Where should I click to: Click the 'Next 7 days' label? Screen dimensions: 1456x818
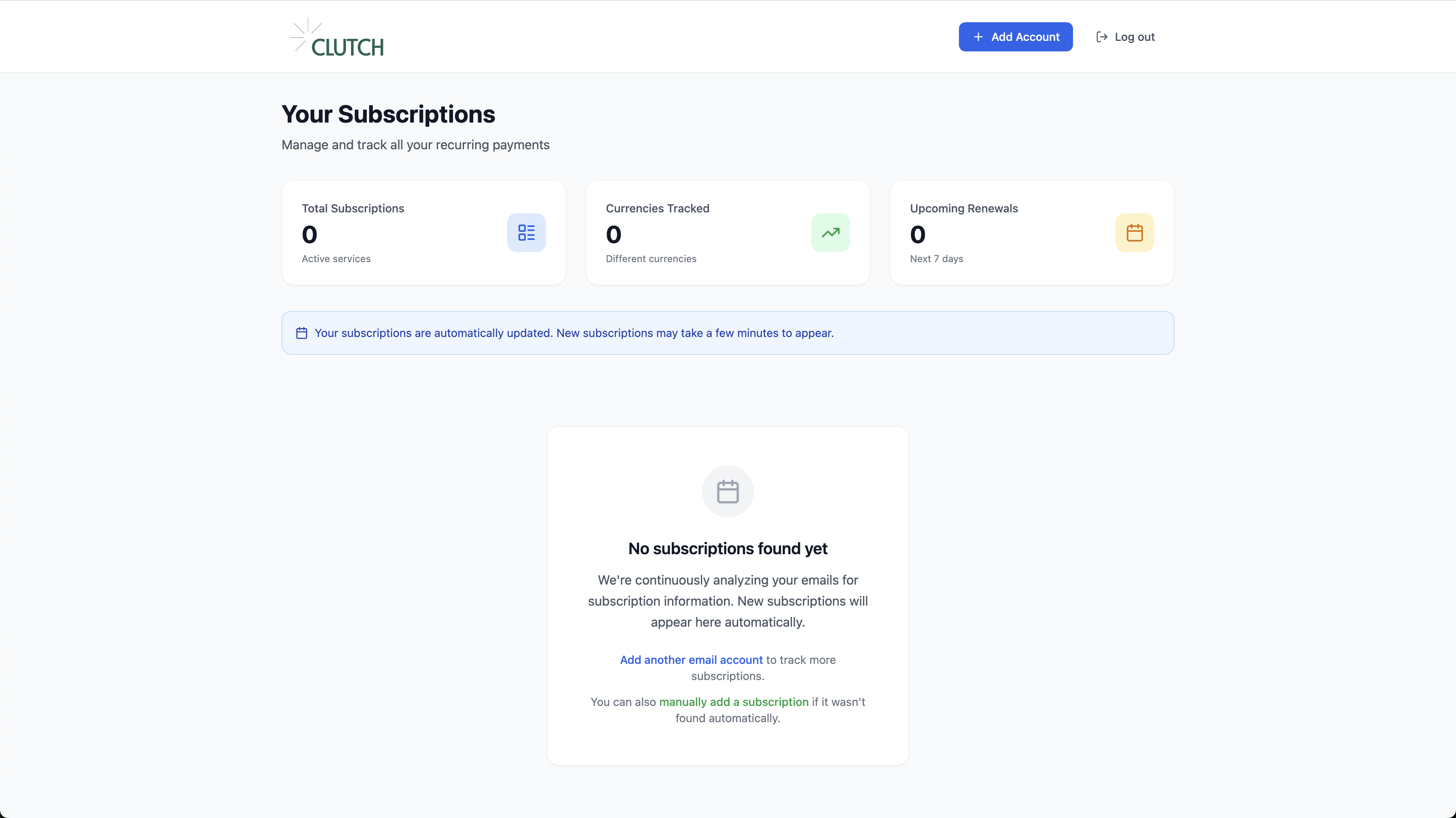(936, 259)
